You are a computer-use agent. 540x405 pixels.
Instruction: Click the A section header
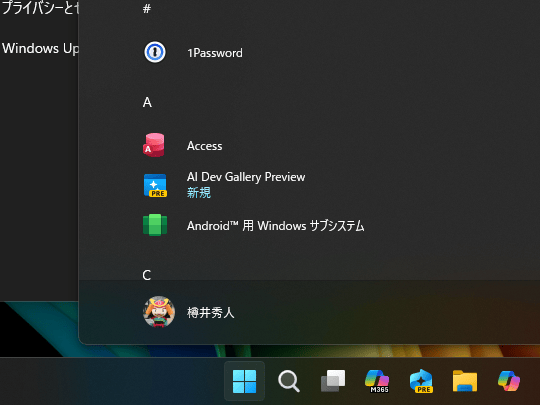147,102
